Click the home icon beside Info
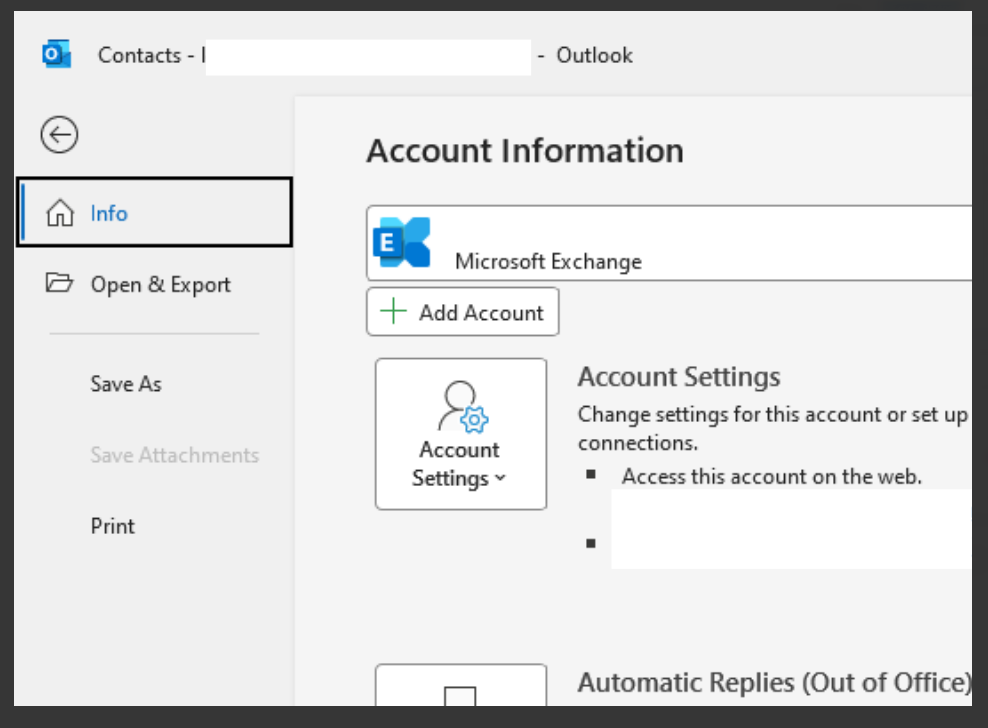The height and width of the screenshot is (728, 988). point(60,212)
